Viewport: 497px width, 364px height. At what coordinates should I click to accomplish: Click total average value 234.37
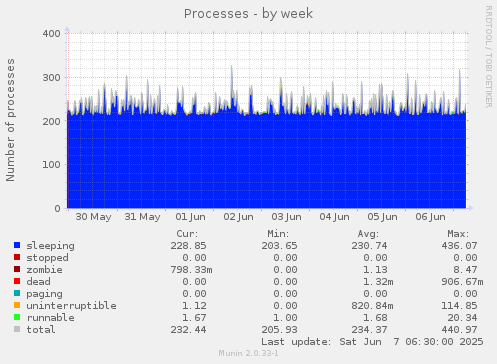coord(369,330)
